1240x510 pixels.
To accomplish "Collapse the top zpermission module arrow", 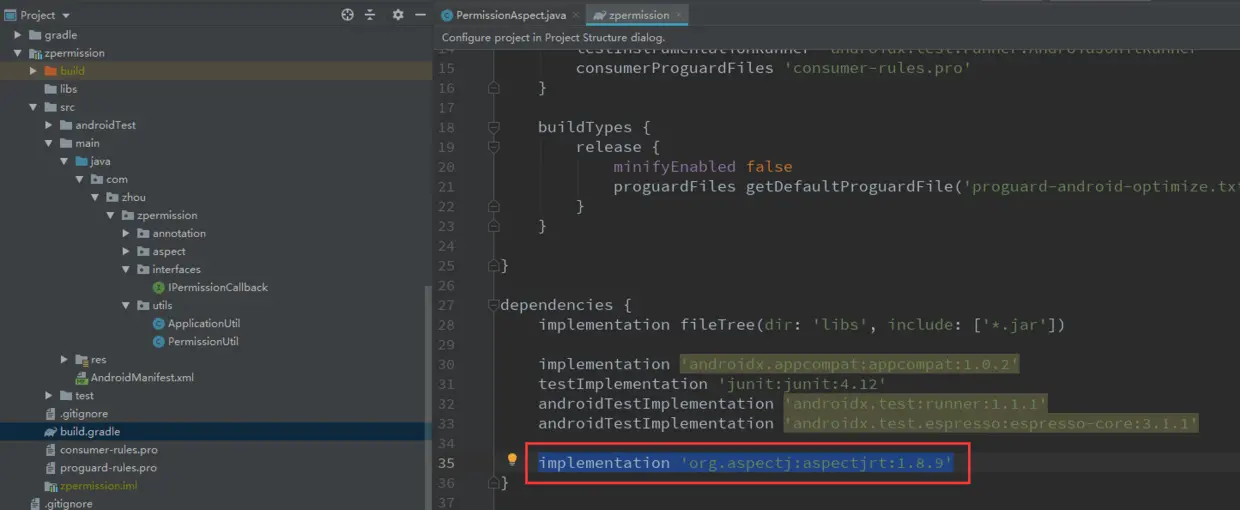I will click(x=18, y=53).
